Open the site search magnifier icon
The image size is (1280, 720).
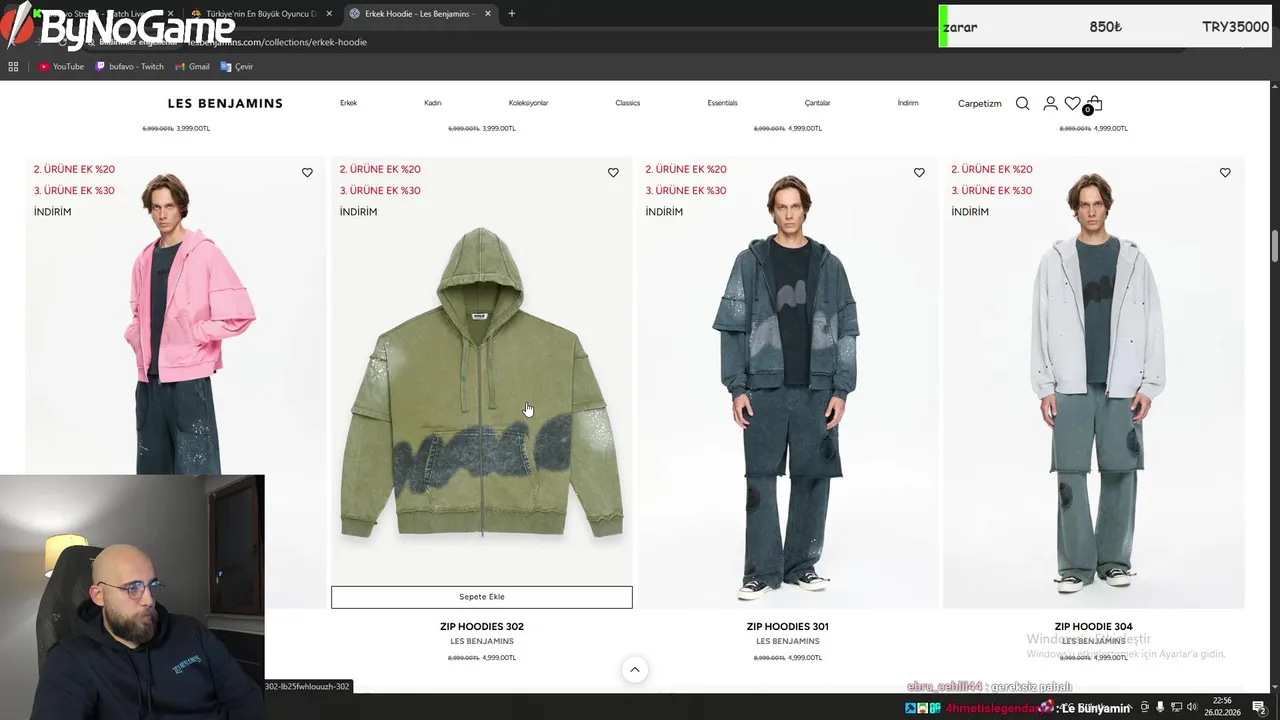[1022, 103]
